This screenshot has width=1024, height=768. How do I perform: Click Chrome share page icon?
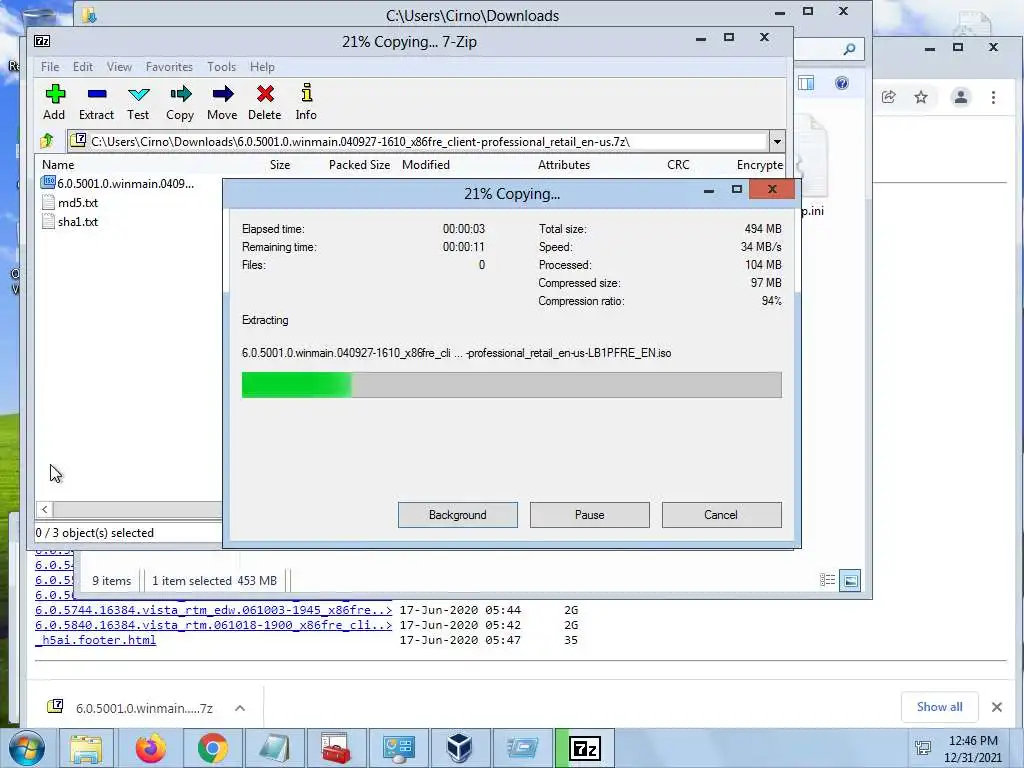point(888,97)
